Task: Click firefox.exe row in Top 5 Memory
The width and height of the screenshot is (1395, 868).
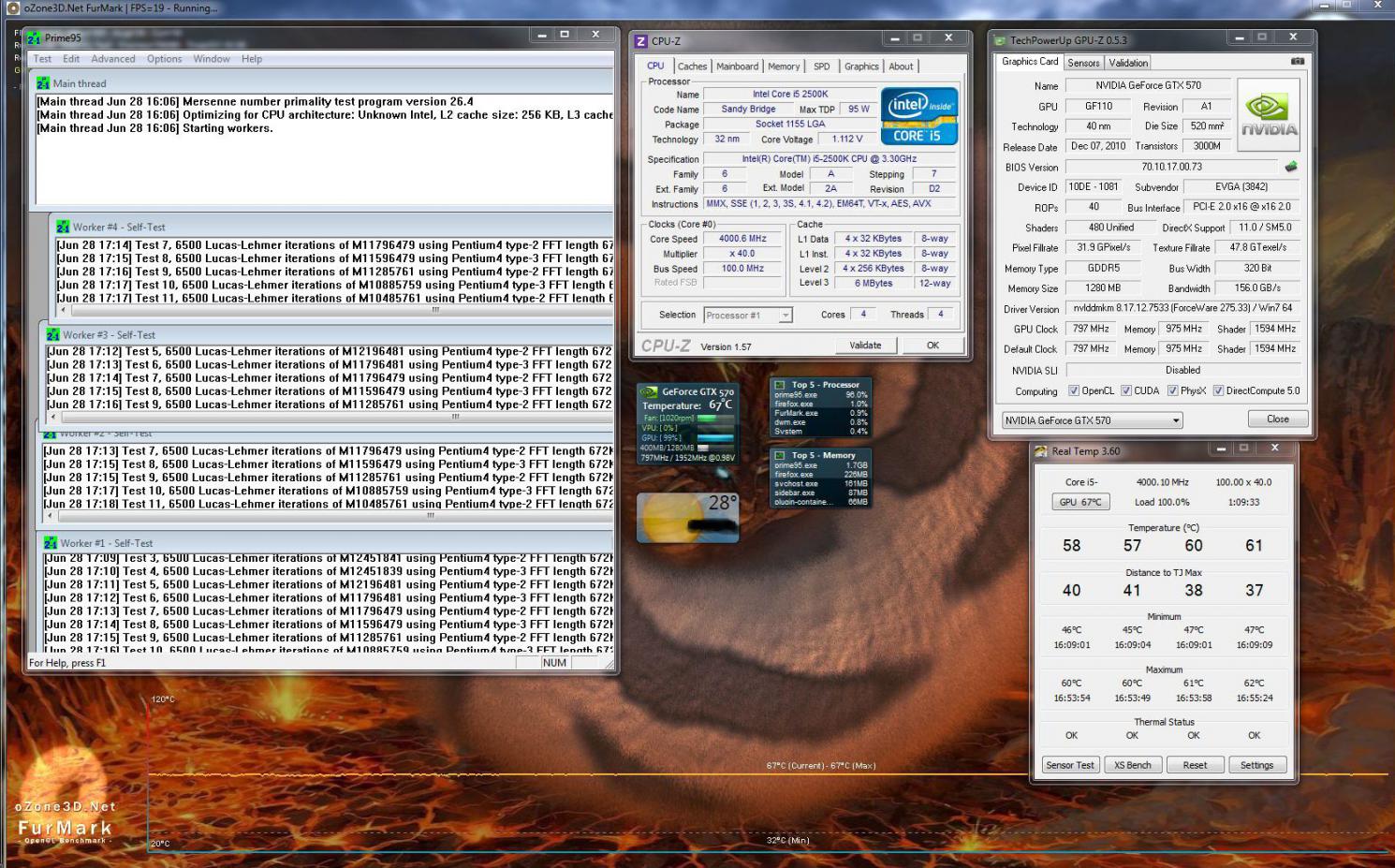Action: (821, 475)
